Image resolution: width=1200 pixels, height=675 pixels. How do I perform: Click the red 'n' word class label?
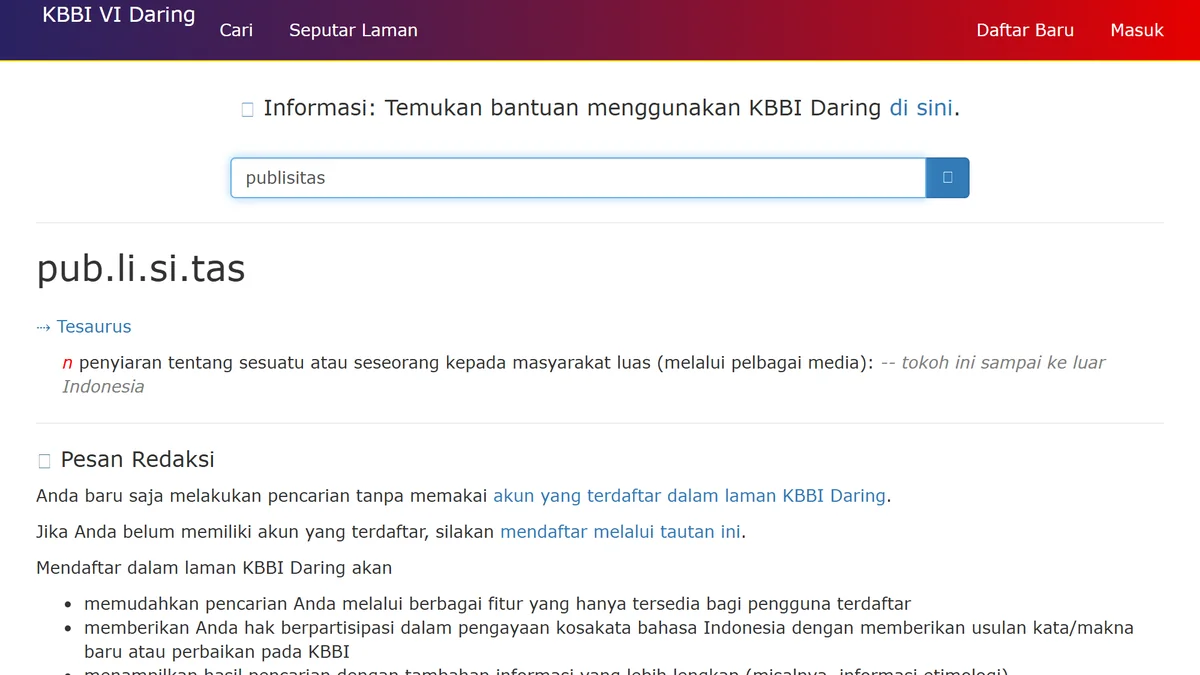click(68, 363)
